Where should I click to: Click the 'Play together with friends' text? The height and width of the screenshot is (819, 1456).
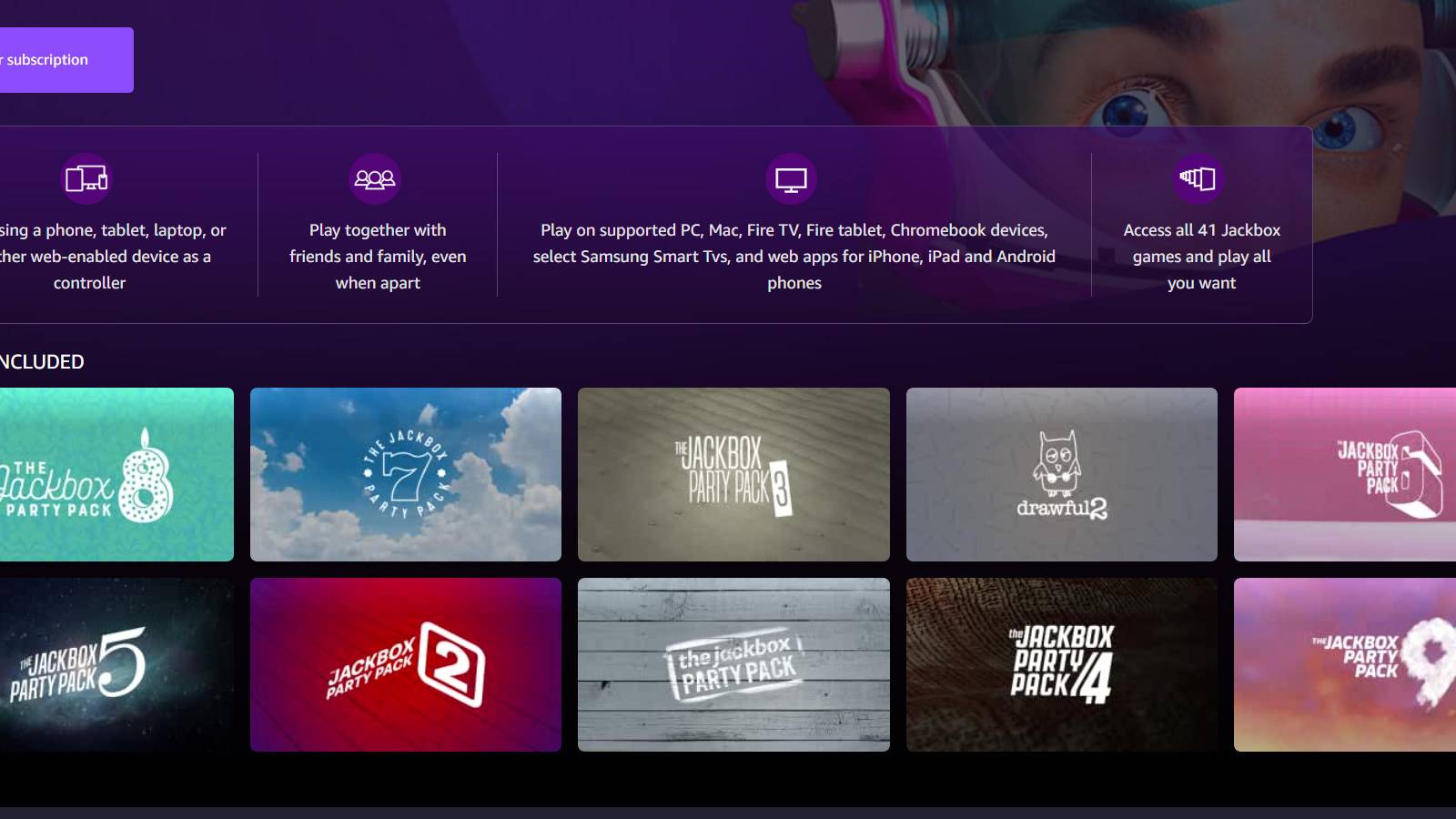click(378, 257)
